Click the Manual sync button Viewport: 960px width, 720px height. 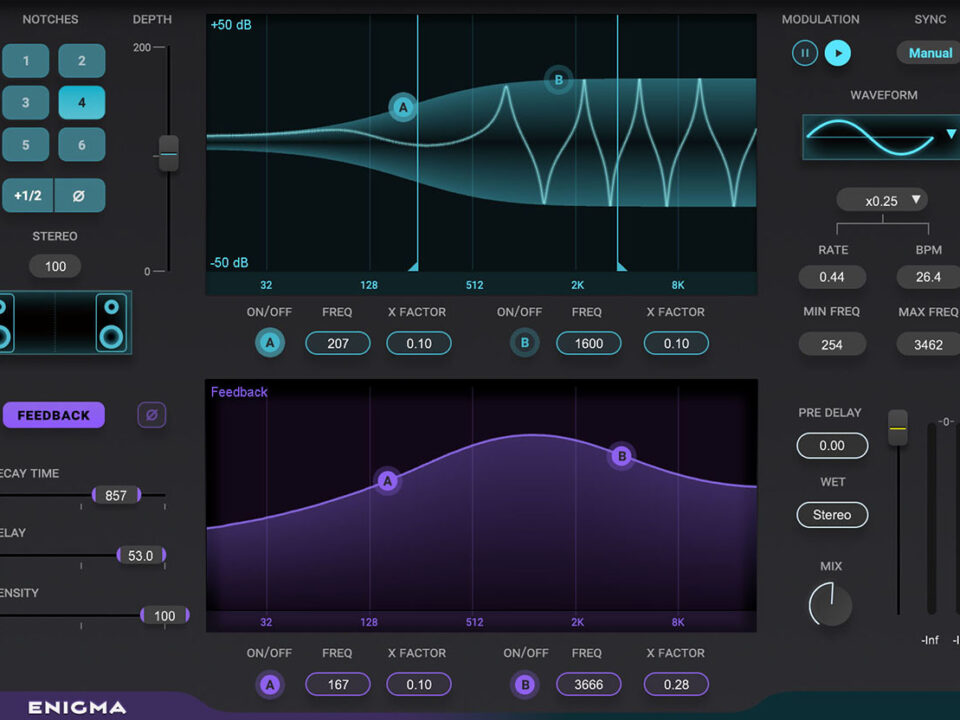pos(929,53)
